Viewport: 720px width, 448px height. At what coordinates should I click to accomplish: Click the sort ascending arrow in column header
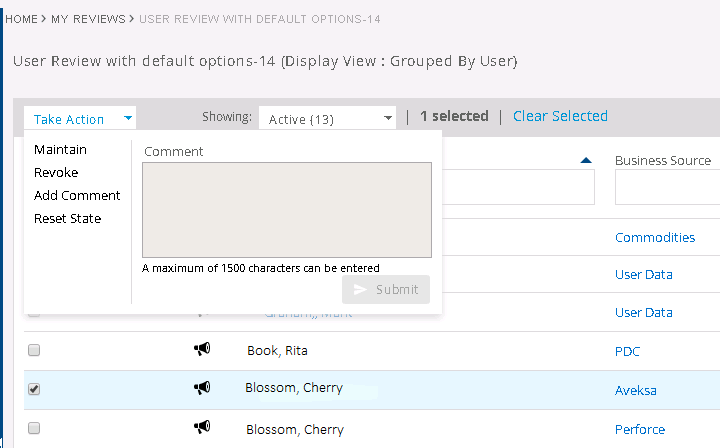[x=586, y=160]
